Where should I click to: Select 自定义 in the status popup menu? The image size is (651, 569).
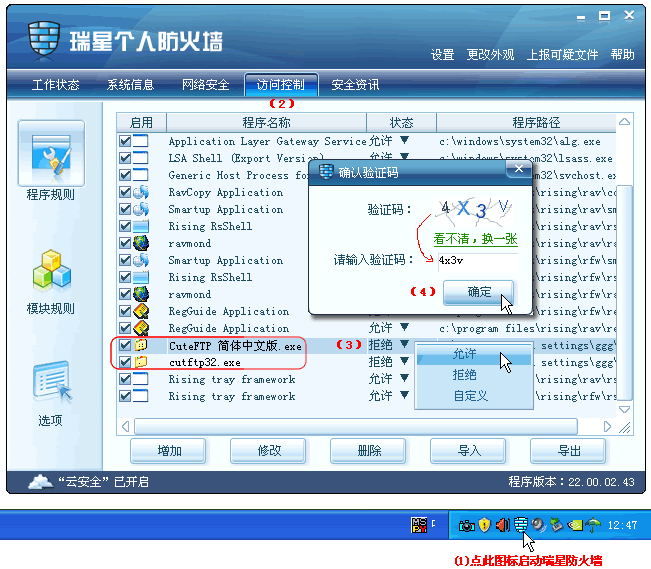(x=474, y=395)
